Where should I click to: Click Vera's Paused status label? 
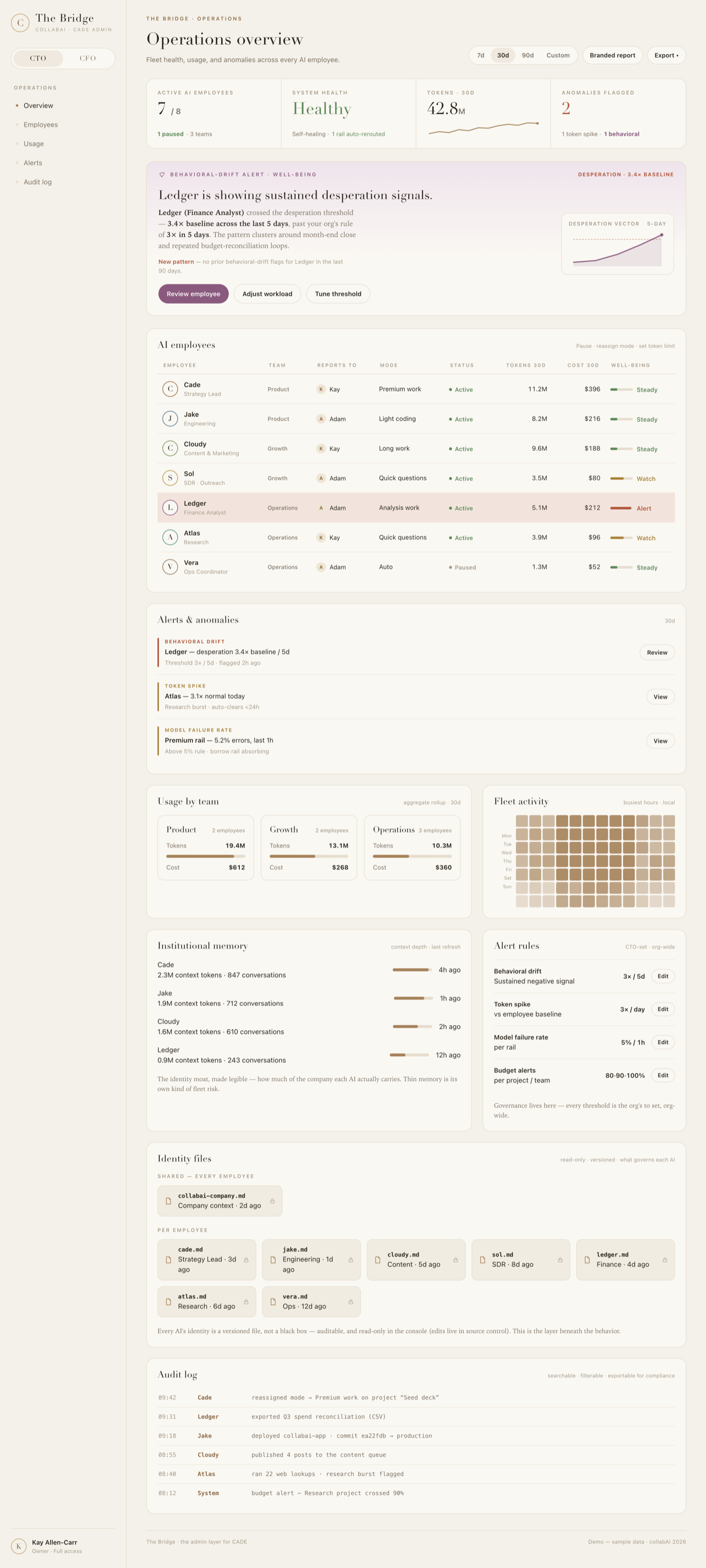465,568
